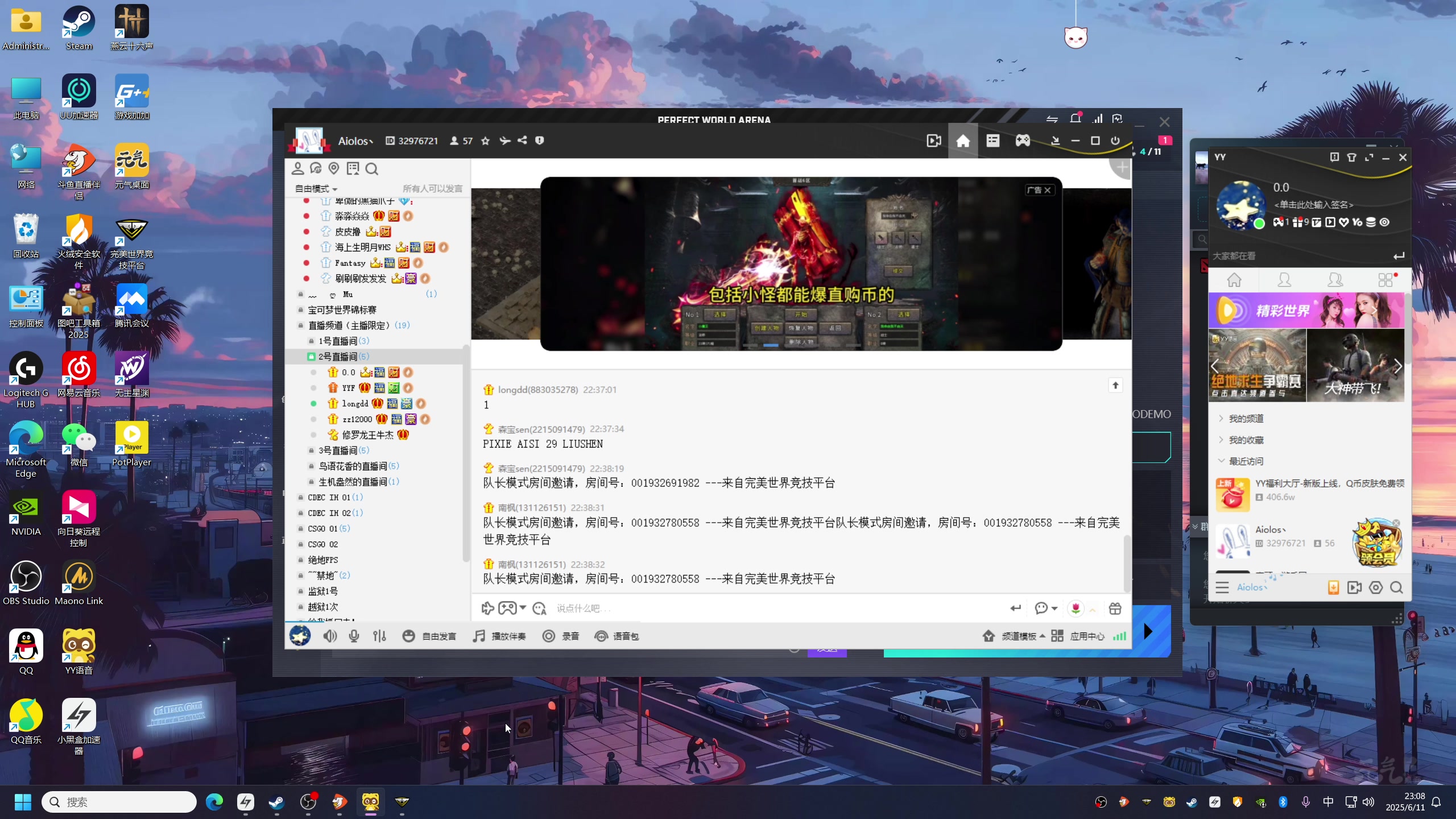The height and width of the screenshot is (819, 1456).
Task: Favorite the channel with the star icon
Action: [x=485, y=140]
